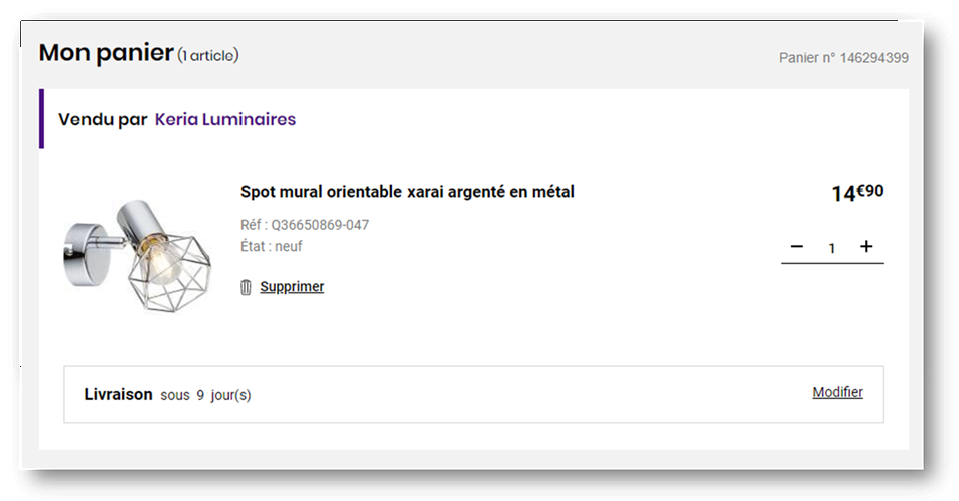Click the trash can icon

coord(246,287)
